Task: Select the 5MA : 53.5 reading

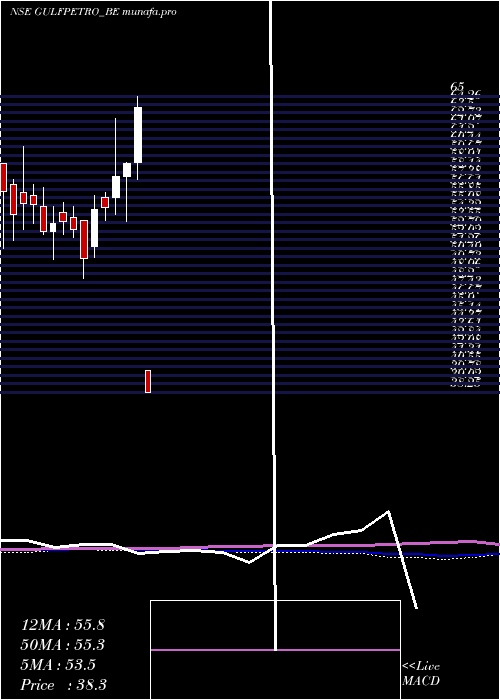Action: tap(58, 665)
